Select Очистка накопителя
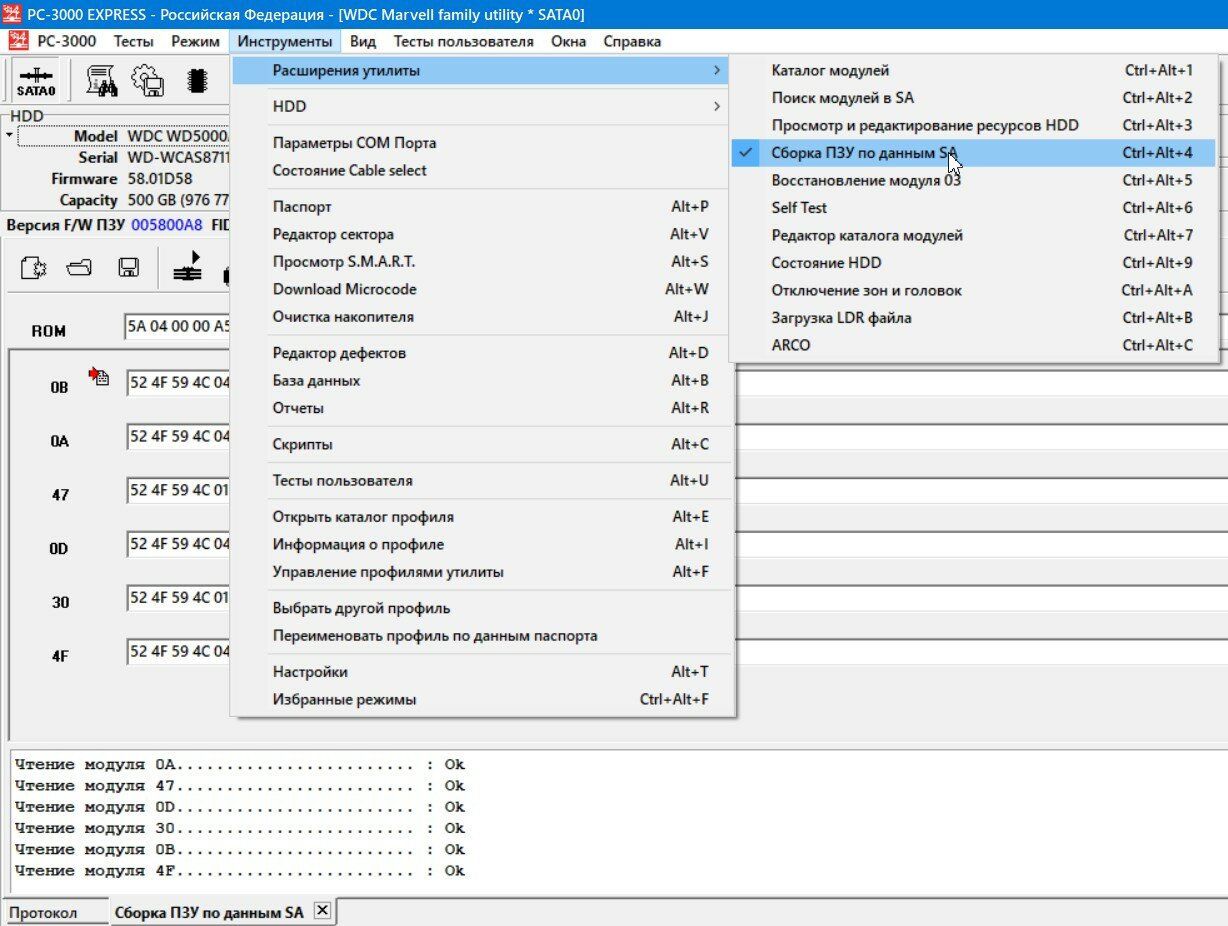 click(x=483, y=317)
